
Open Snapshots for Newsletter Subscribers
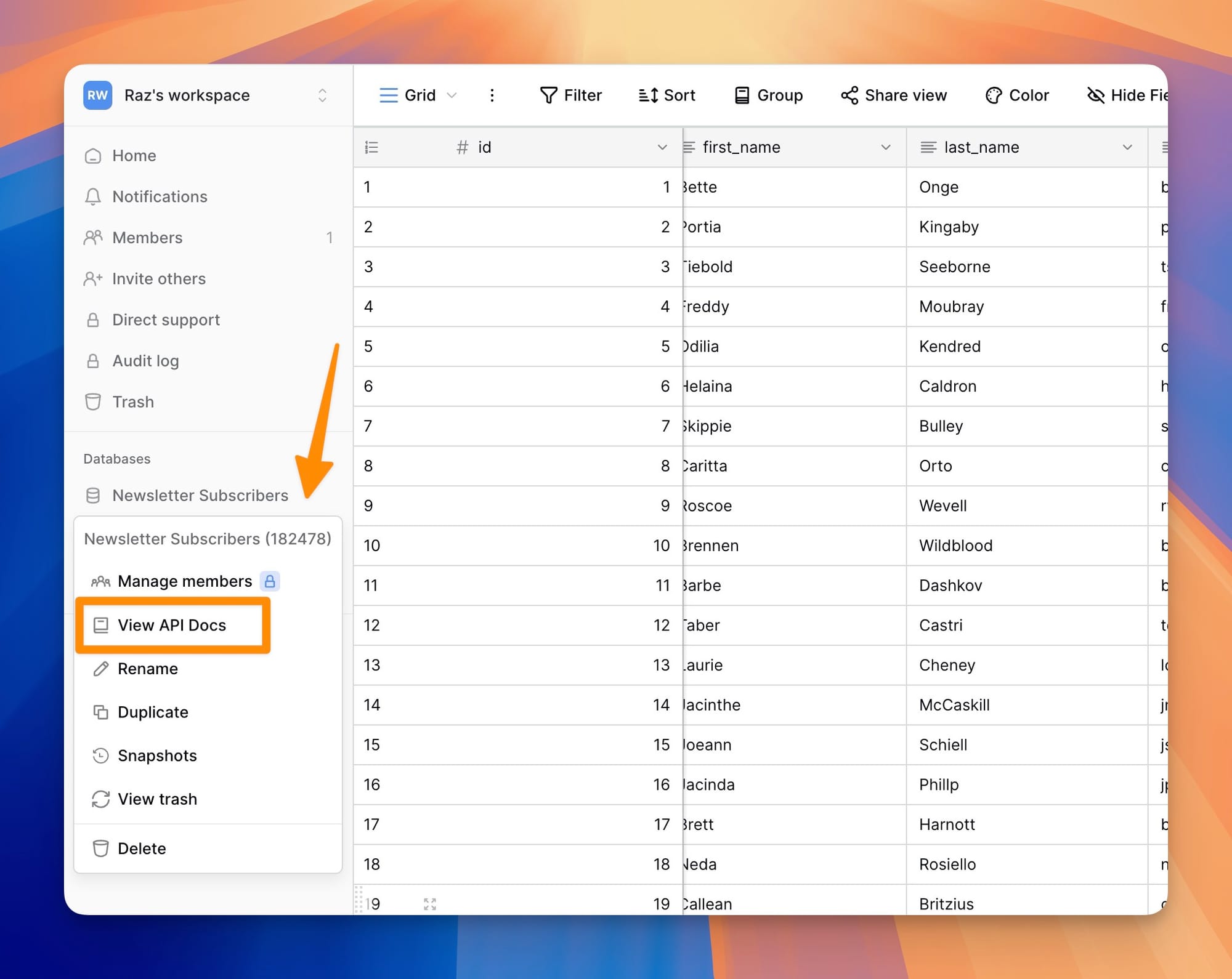tap(157, 755)
